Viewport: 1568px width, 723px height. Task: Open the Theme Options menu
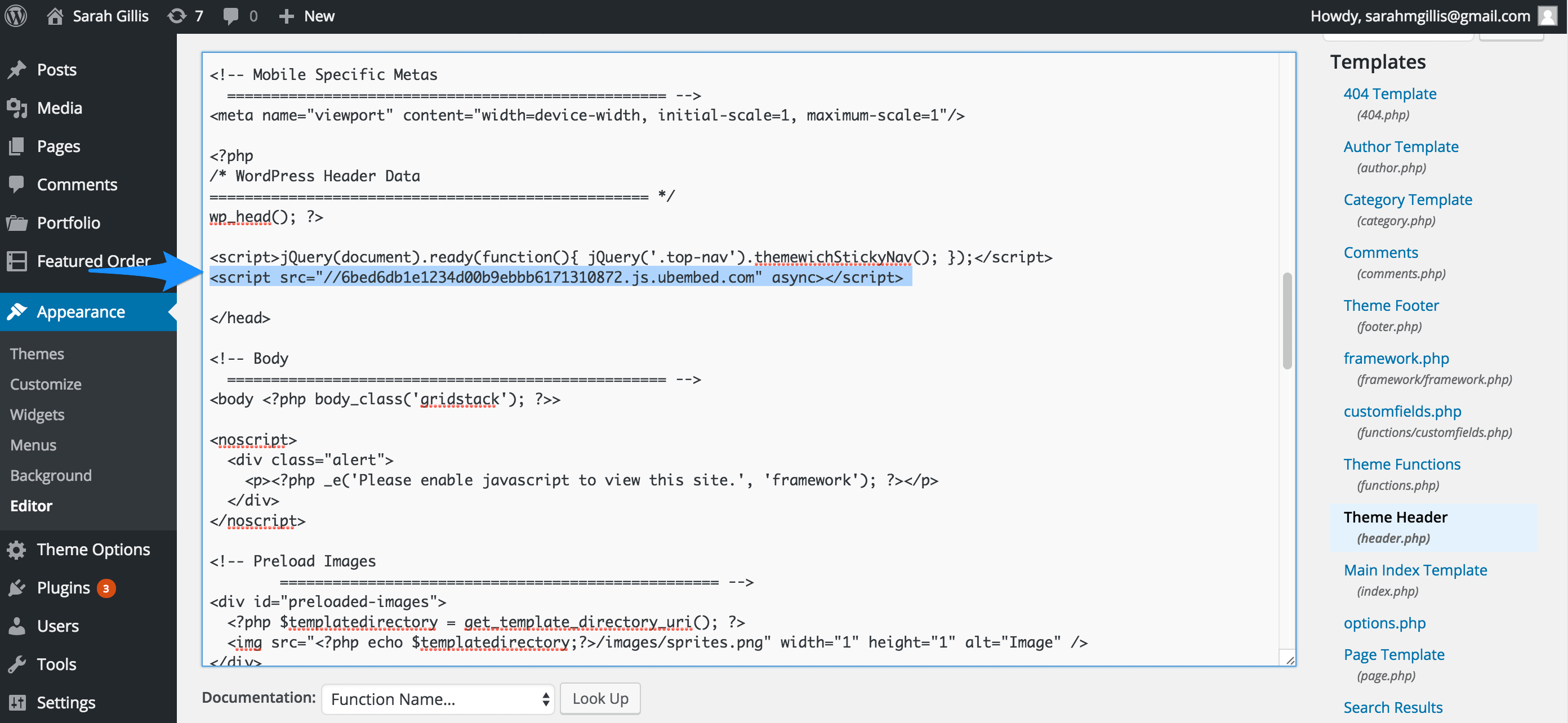93,550
